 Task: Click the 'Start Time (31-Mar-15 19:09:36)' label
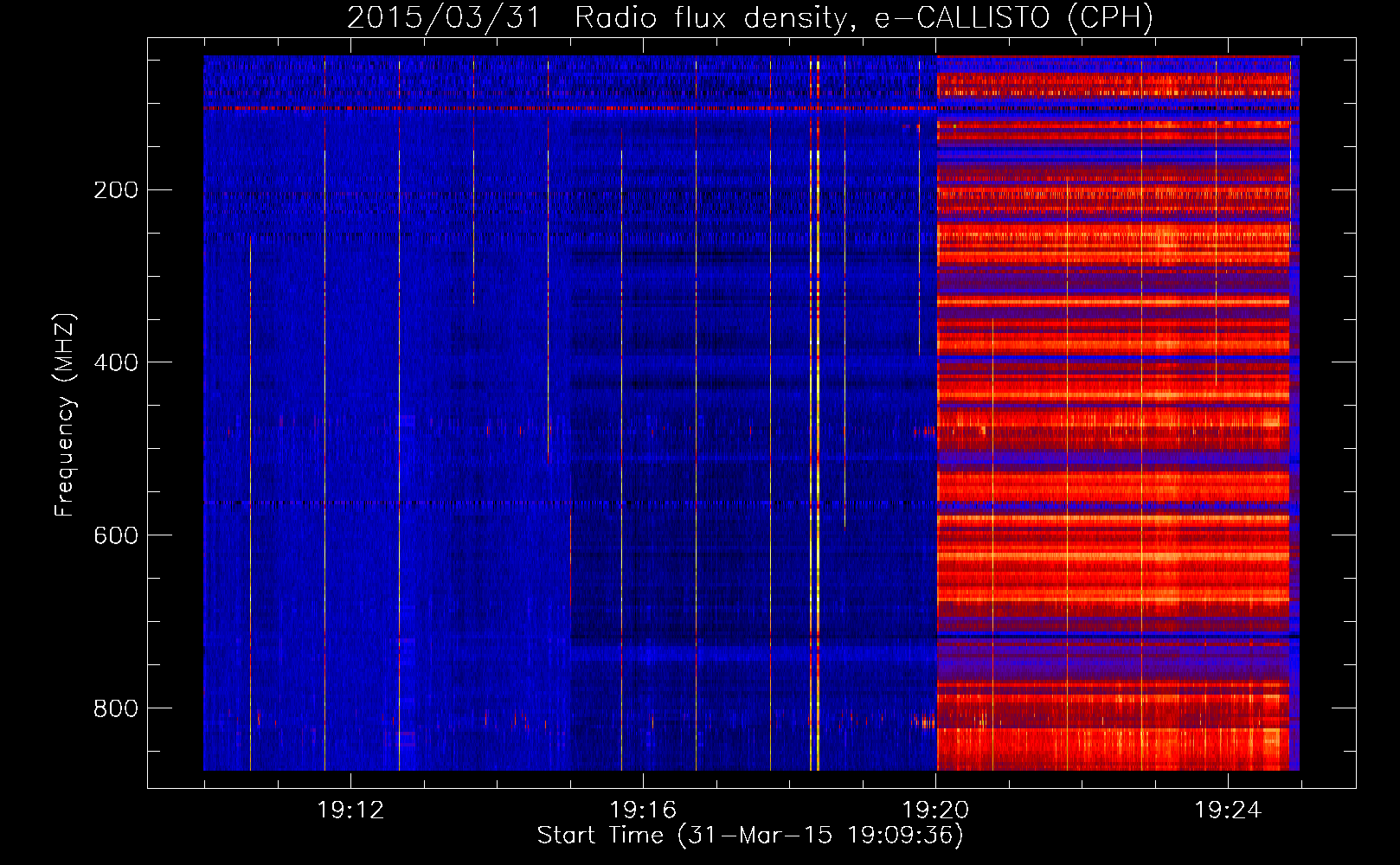coord(750,836)
